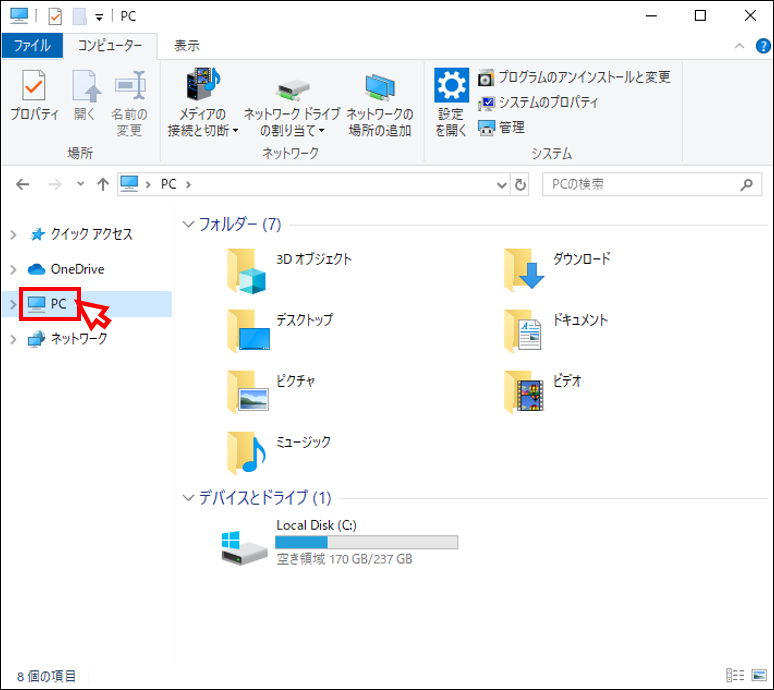The height and width of the screenshot is (690, 774).
Task: Expand the OneDrive tree node
Action: tap(13, 269)
